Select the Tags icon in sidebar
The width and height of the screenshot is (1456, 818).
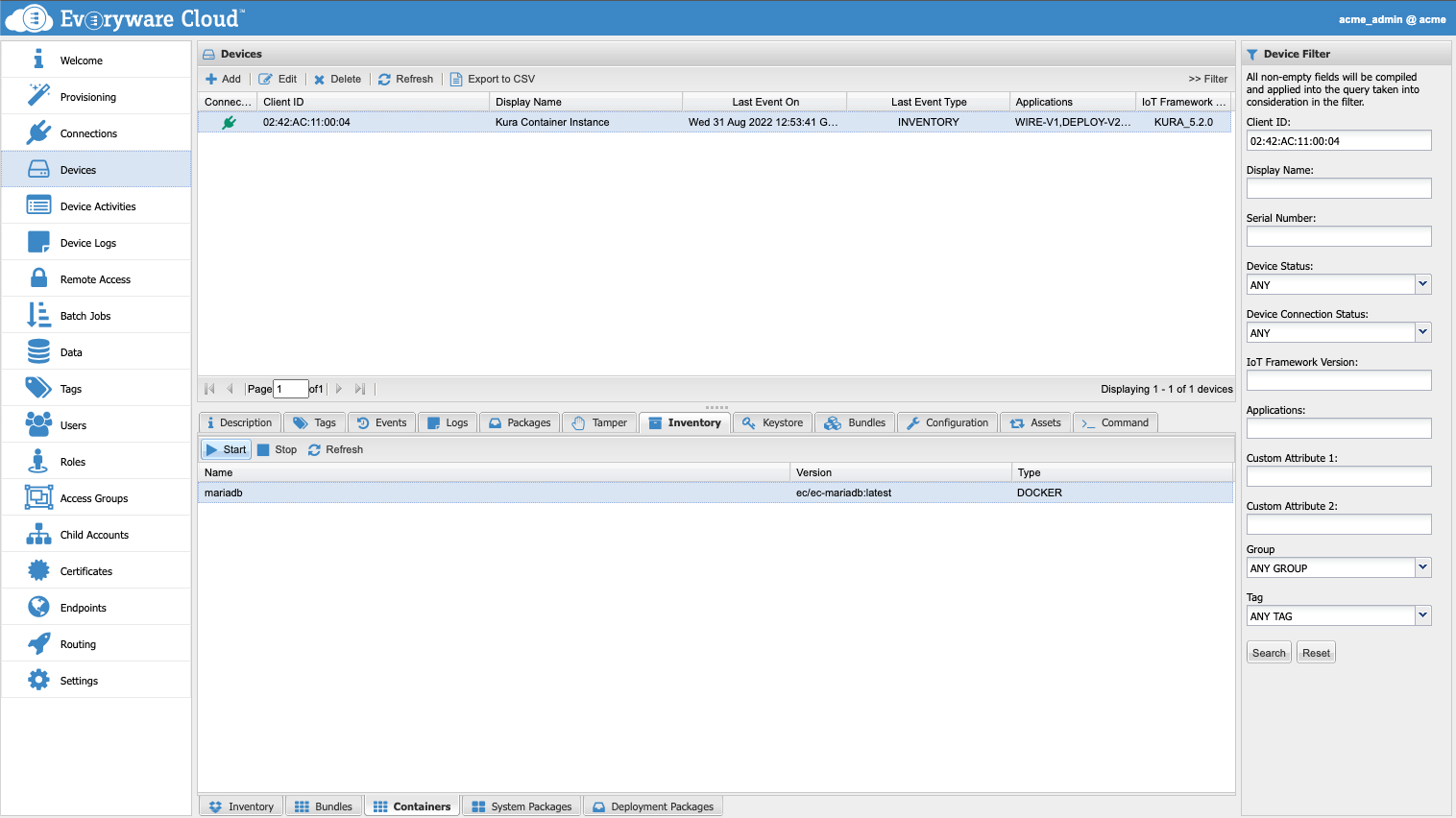click(x=38, y=388)
